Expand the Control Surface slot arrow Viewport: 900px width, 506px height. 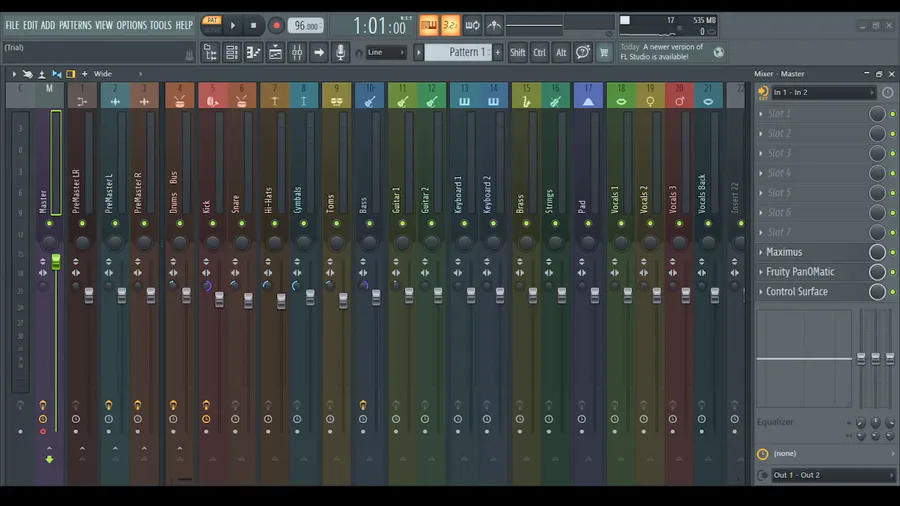(x=761, y=292)
